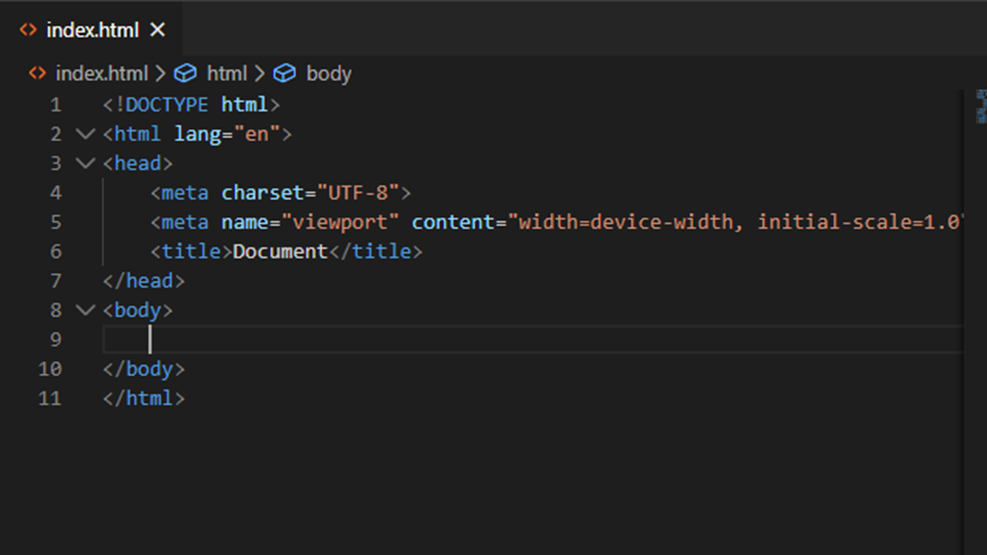This screenshot has height=555, width=987.
Task: Click the Document text inside the title tag
Action: point(280,251)
